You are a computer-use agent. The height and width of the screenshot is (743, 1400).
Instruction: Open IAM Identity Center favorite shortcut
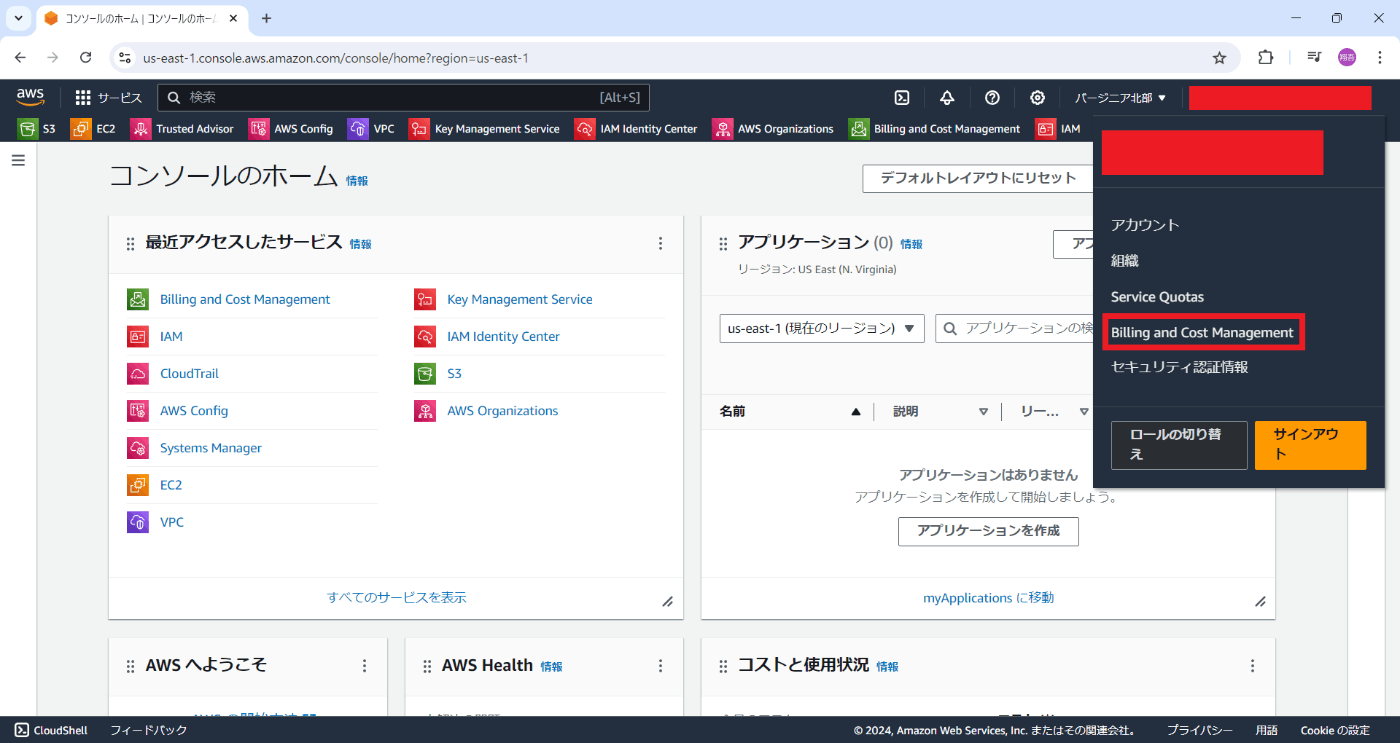tap(636, 129)
